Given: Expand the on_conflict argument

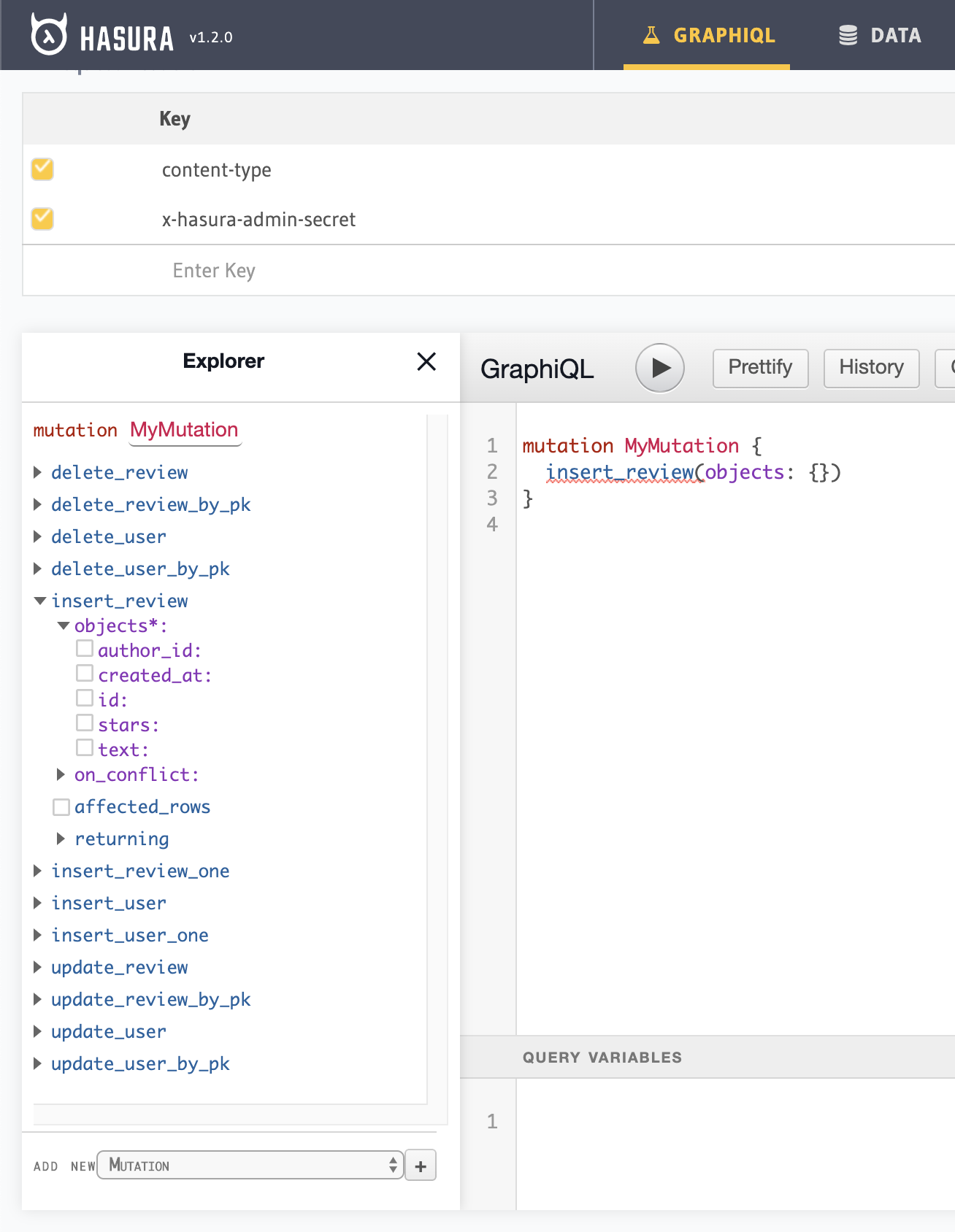Looking at the screenshot, I should click(x=61, y=774).
